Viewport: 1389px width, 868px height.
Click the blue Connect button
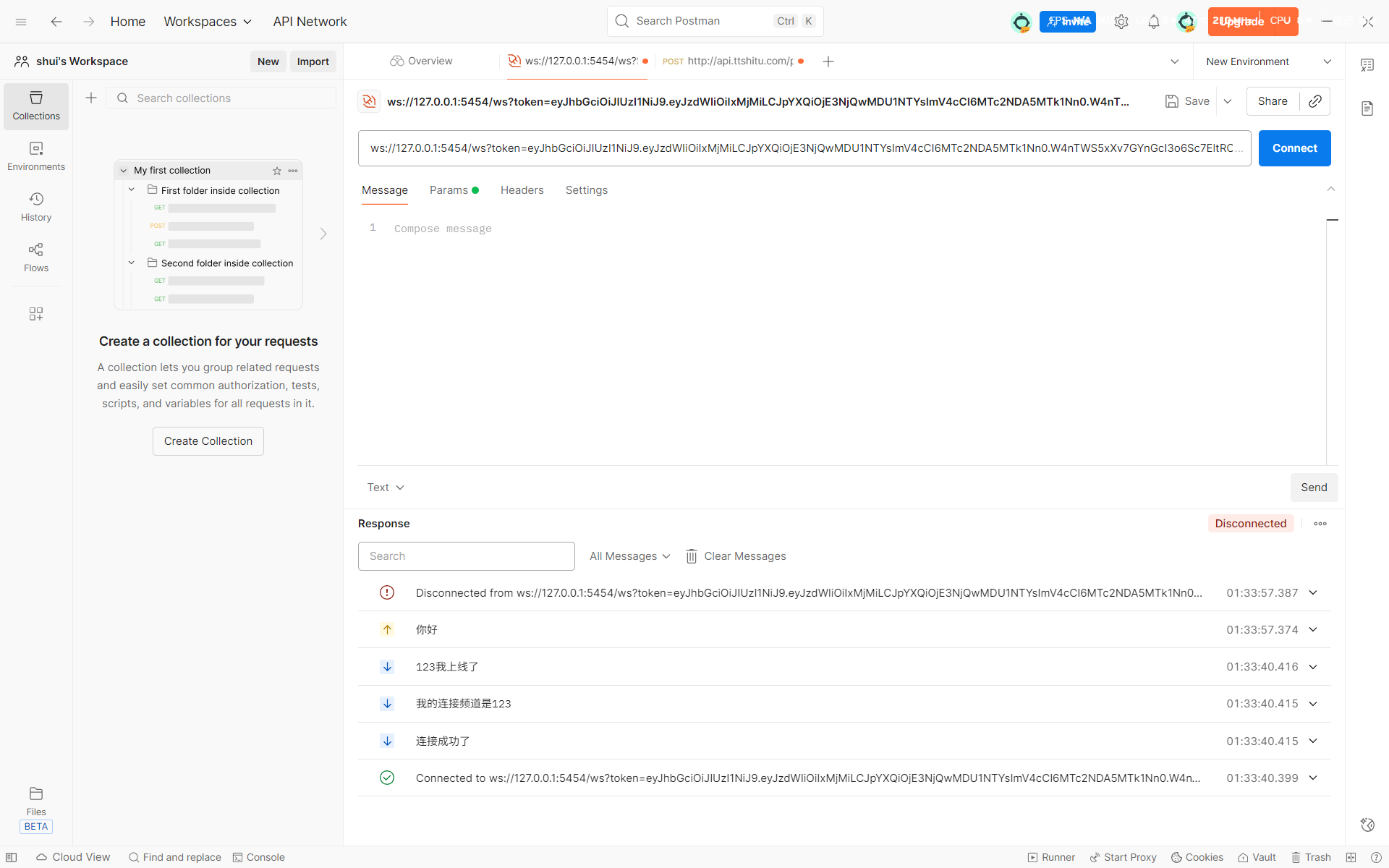tap(1294, 148)
